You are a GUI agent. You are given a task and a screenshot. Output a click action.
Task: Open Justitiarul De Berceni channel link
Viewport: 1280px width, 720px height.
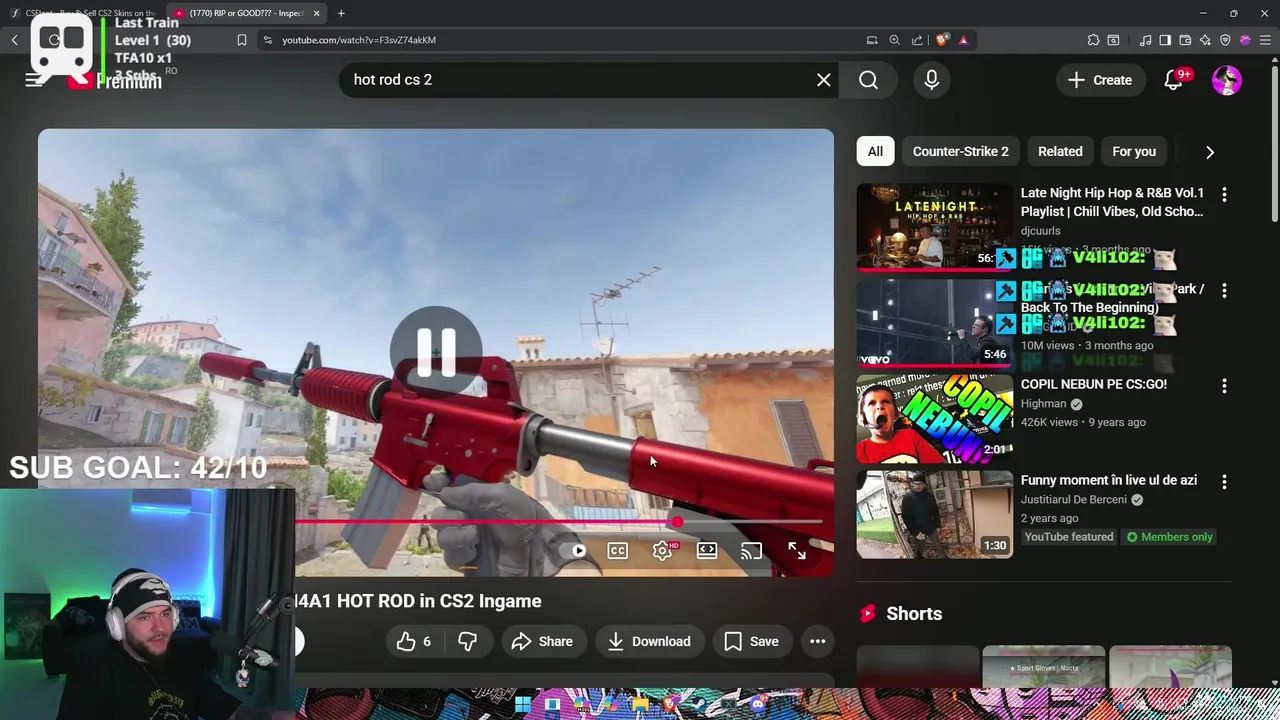pos(1074,499)
